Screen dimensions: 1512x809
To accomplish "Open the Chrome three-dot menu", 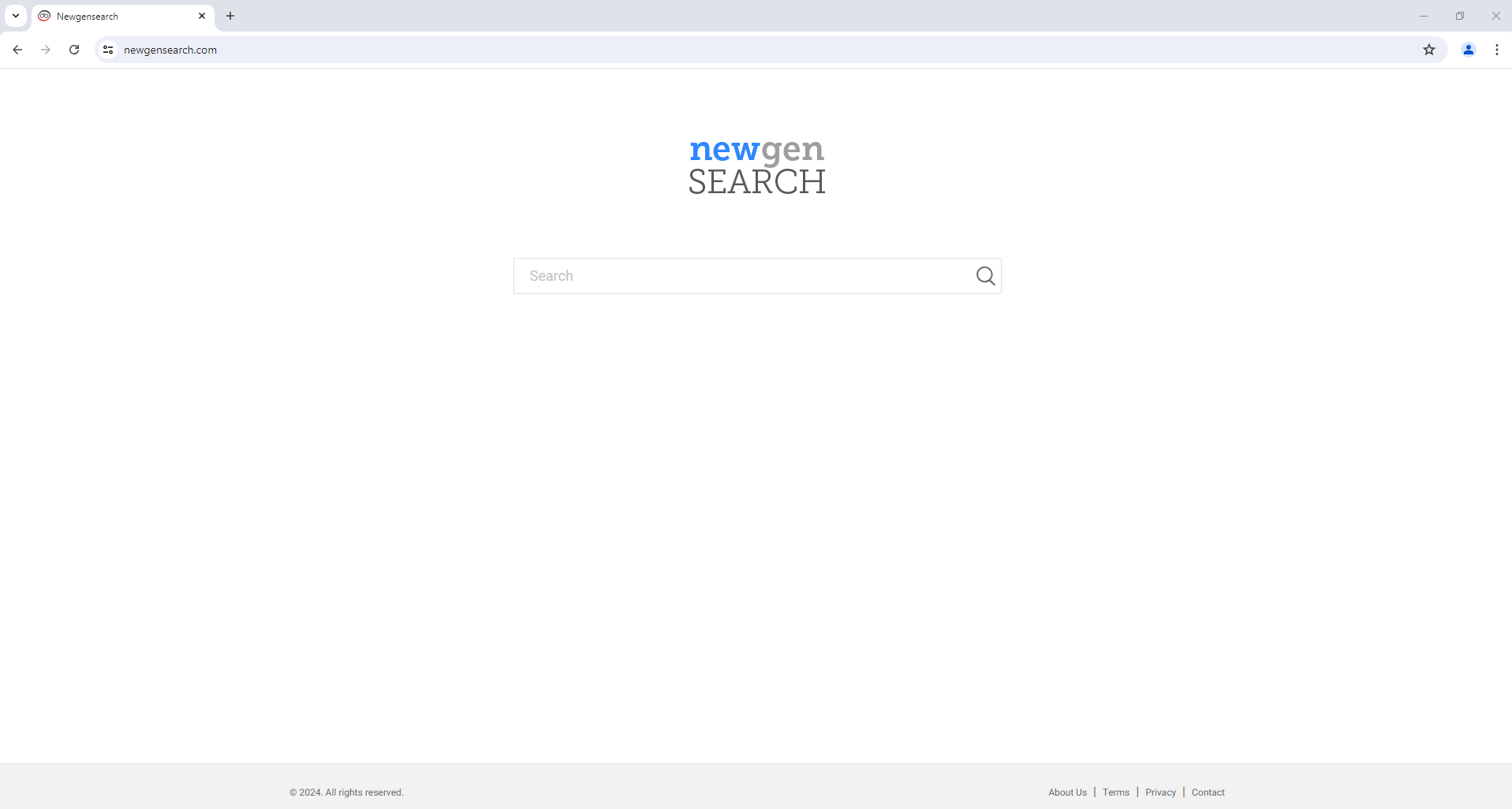I will pyautogui.click(x=1497, y=50).
